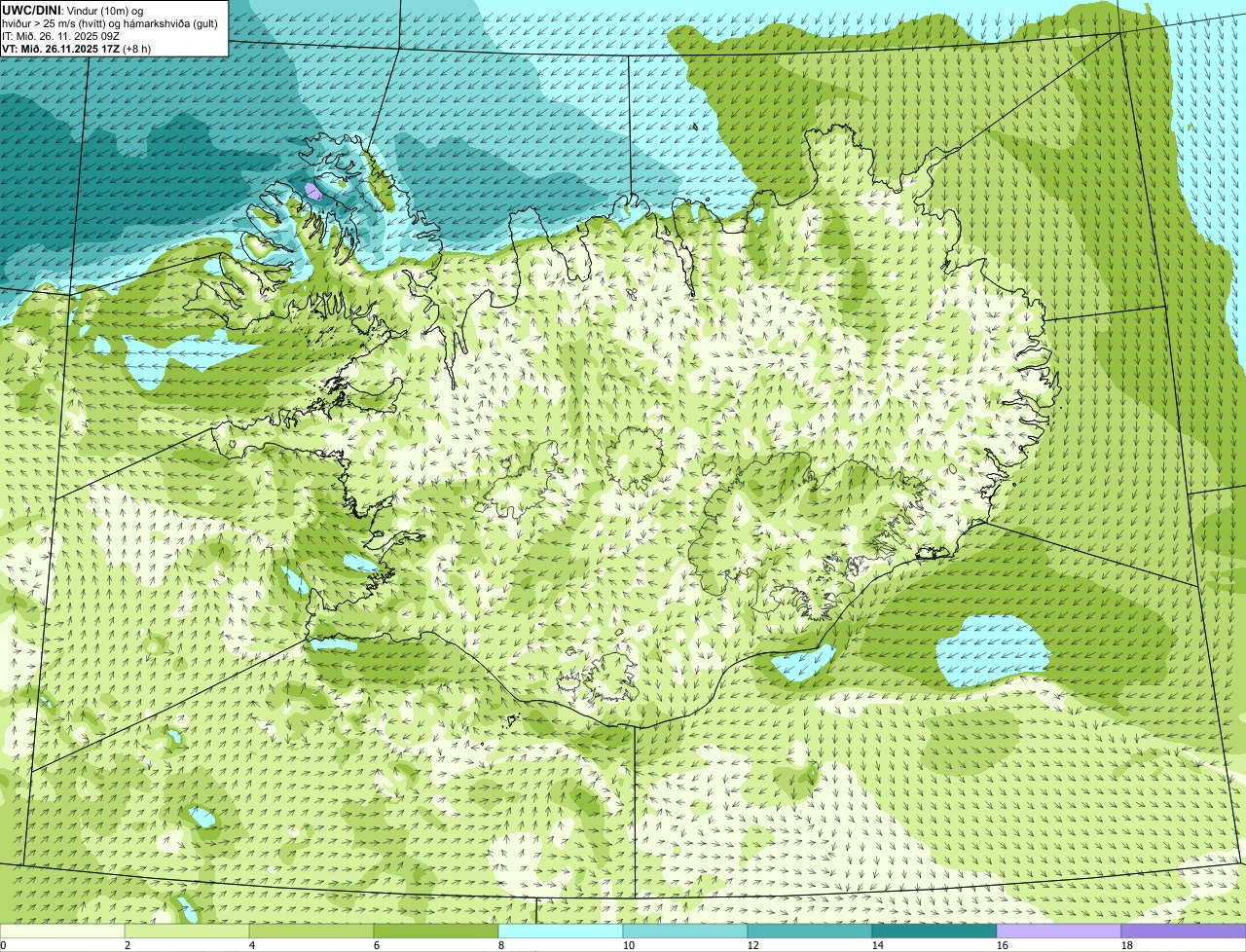Select the 'hviður > 25 m/s' description line

110,23
